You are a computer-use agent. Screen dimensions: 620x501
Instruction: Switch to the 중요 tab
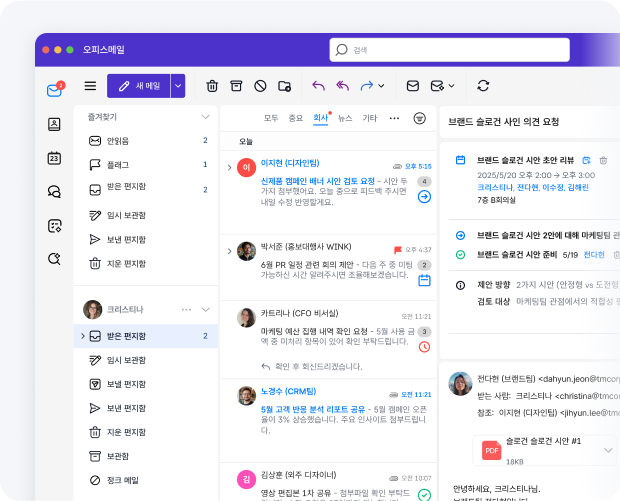pos(295,118)
